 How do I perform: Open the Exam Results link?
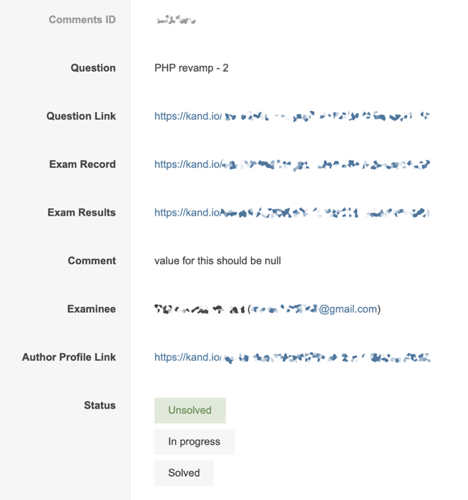292,213
